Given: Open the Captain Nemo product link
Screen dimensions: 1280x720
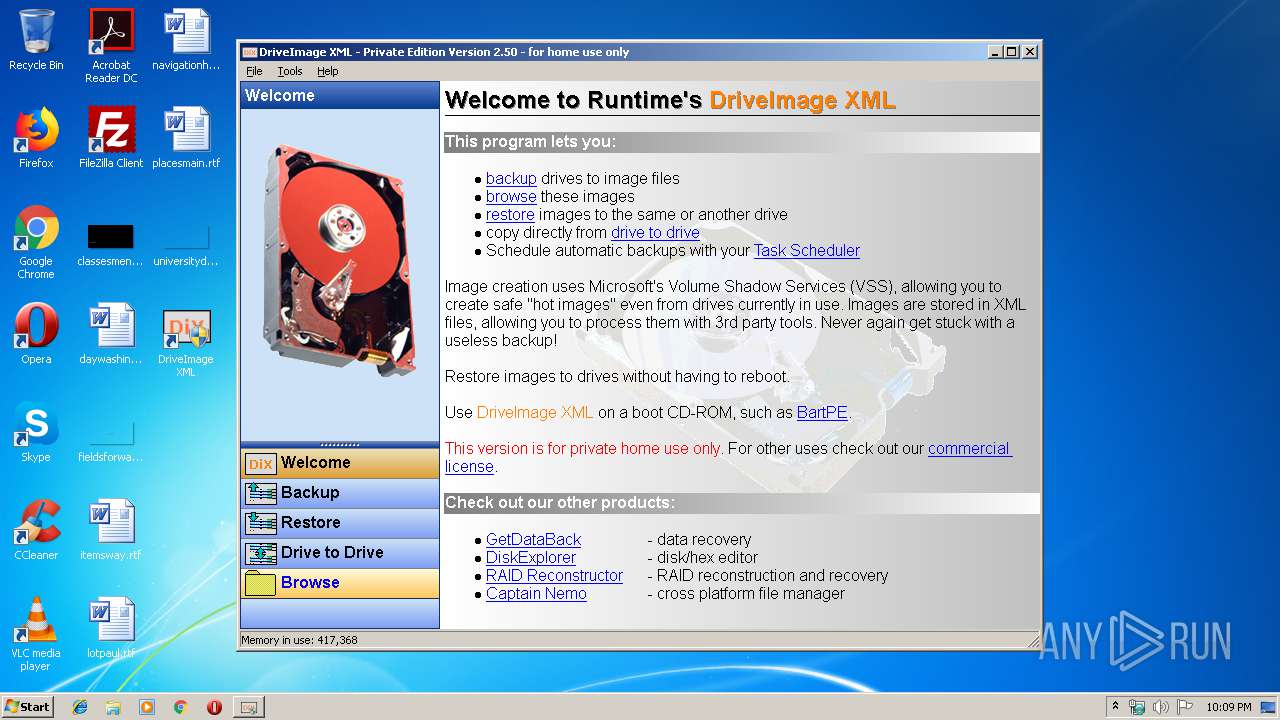Looking at the screenshot, I should 536,594.
